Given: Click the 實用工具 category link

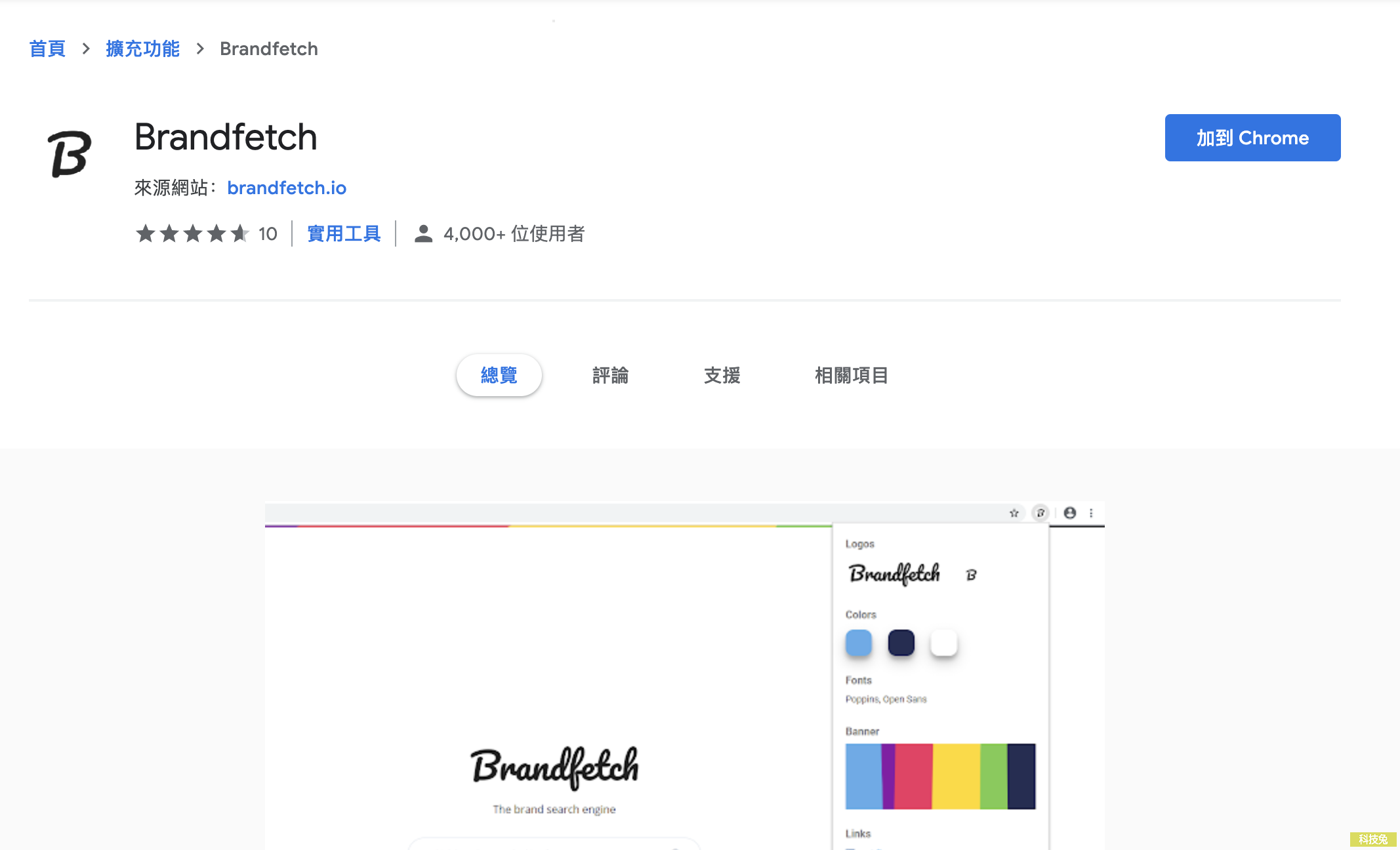Looking at the screenshot, I should pyautogui.click(x=344, y=233).
